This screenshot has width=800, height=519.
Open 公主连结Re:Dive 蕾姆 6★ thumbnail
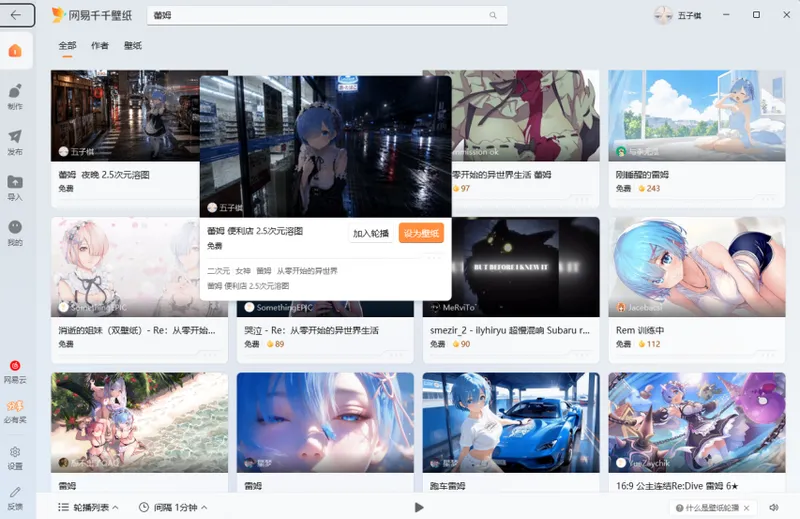coord(696,423)
